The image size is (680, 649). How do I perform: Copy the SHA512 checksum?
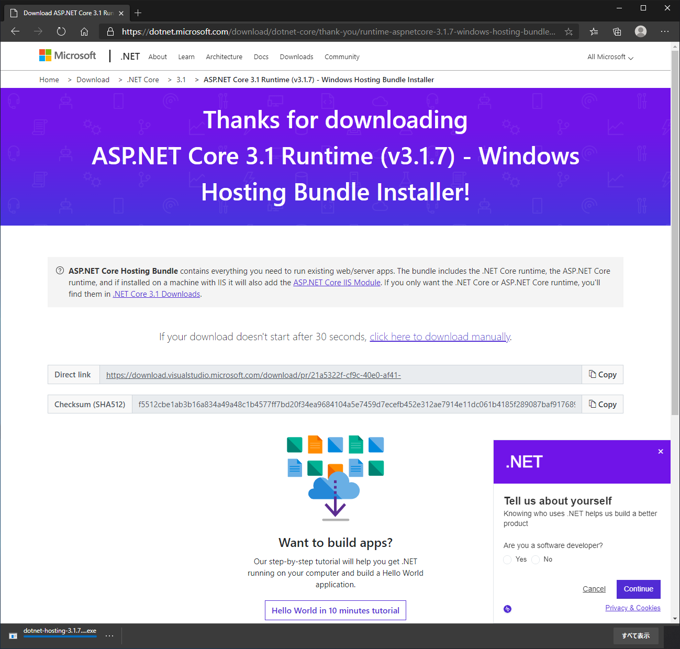click(x=602, y=404)
